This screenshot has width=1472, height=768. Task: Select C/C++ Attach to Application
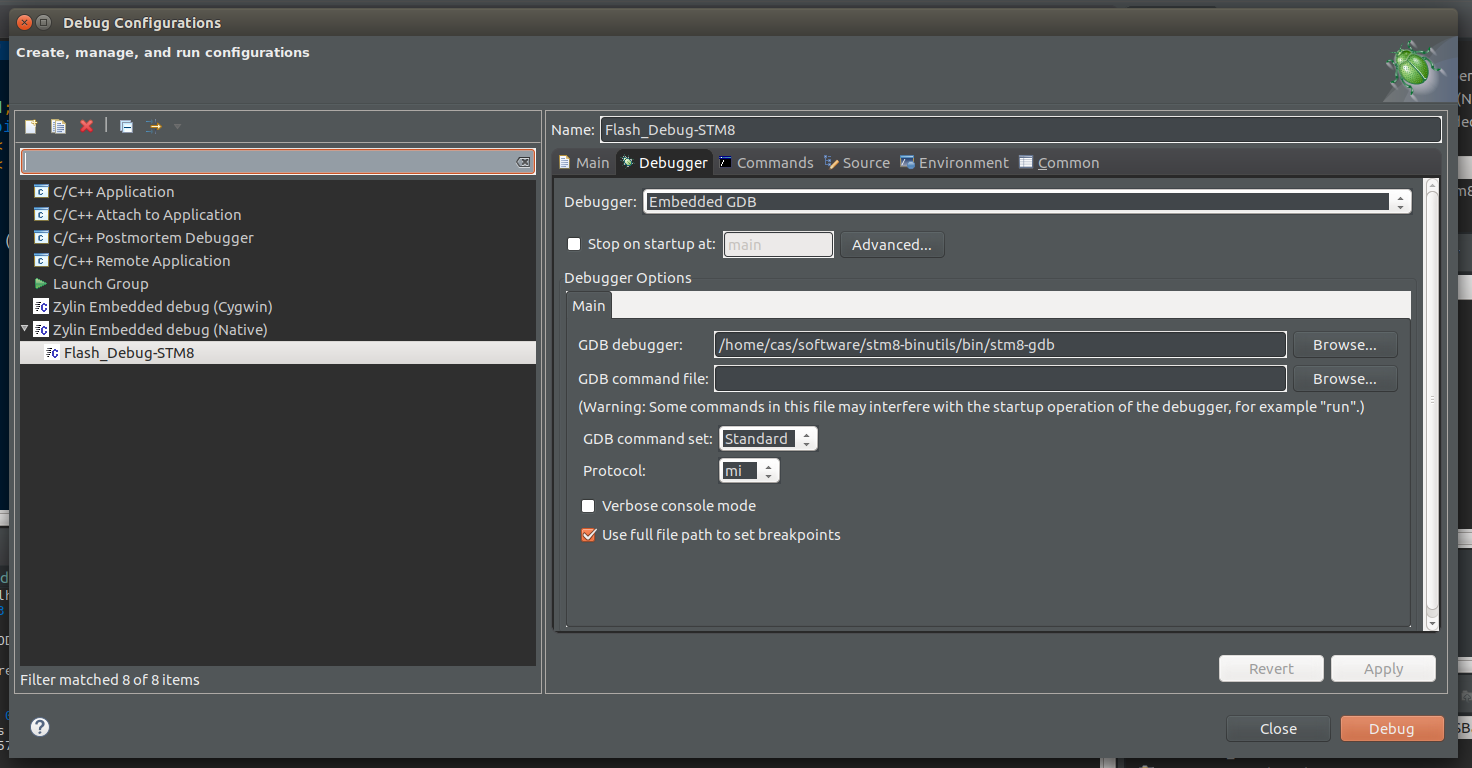coord(147,215)
